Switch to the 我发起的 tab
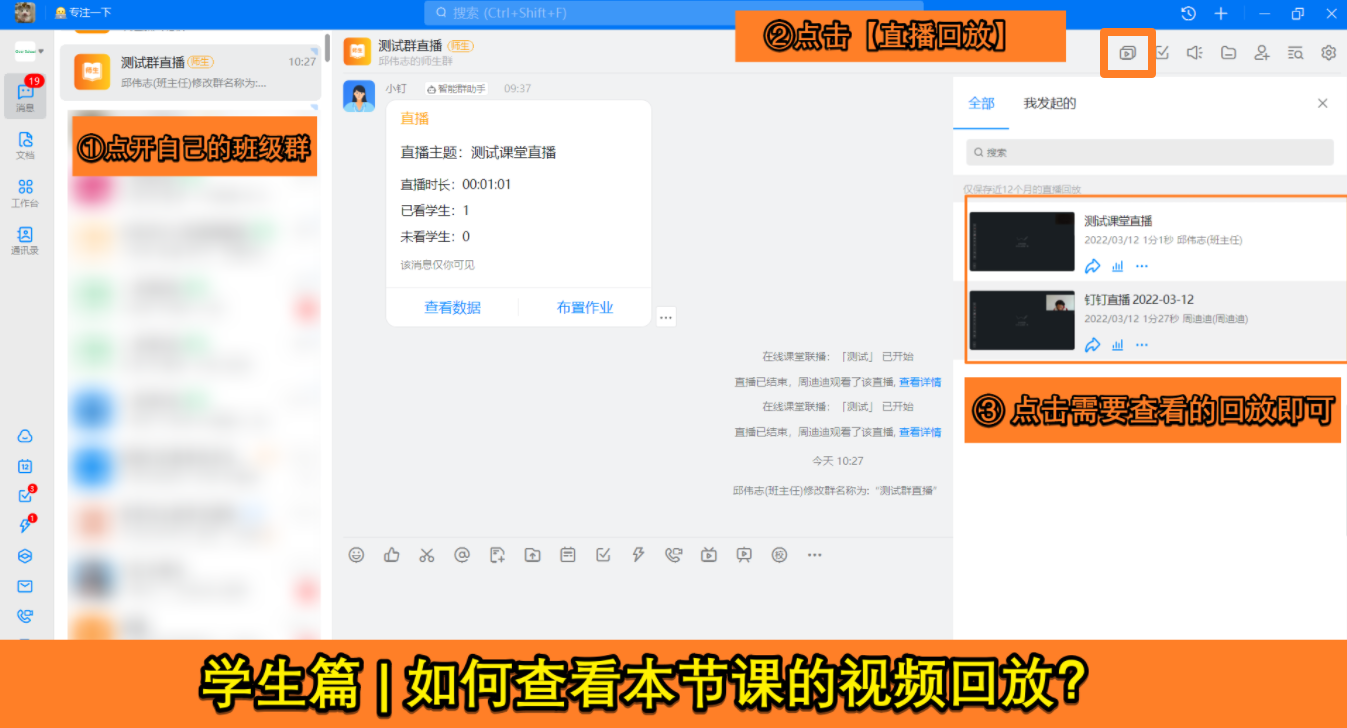Image resolution: width=1347 pixels, height=728 pixels. [1050, 103]
